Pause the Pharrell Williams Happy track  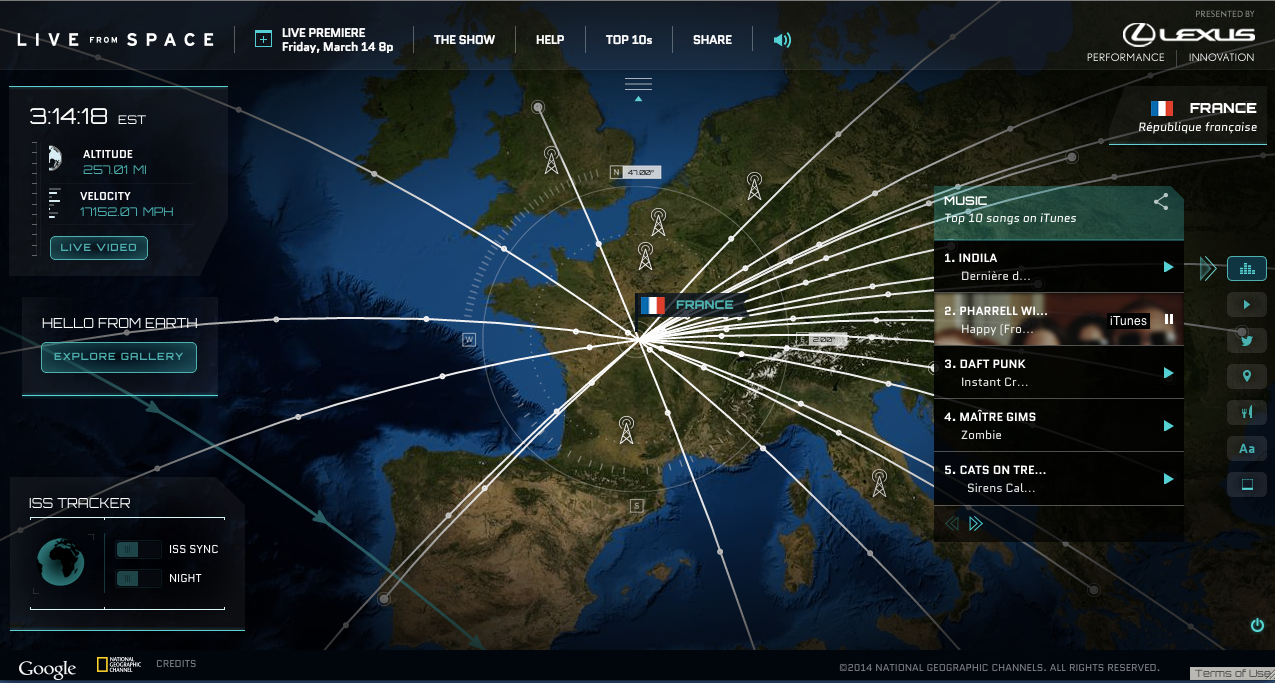(x=1168, y=320)
